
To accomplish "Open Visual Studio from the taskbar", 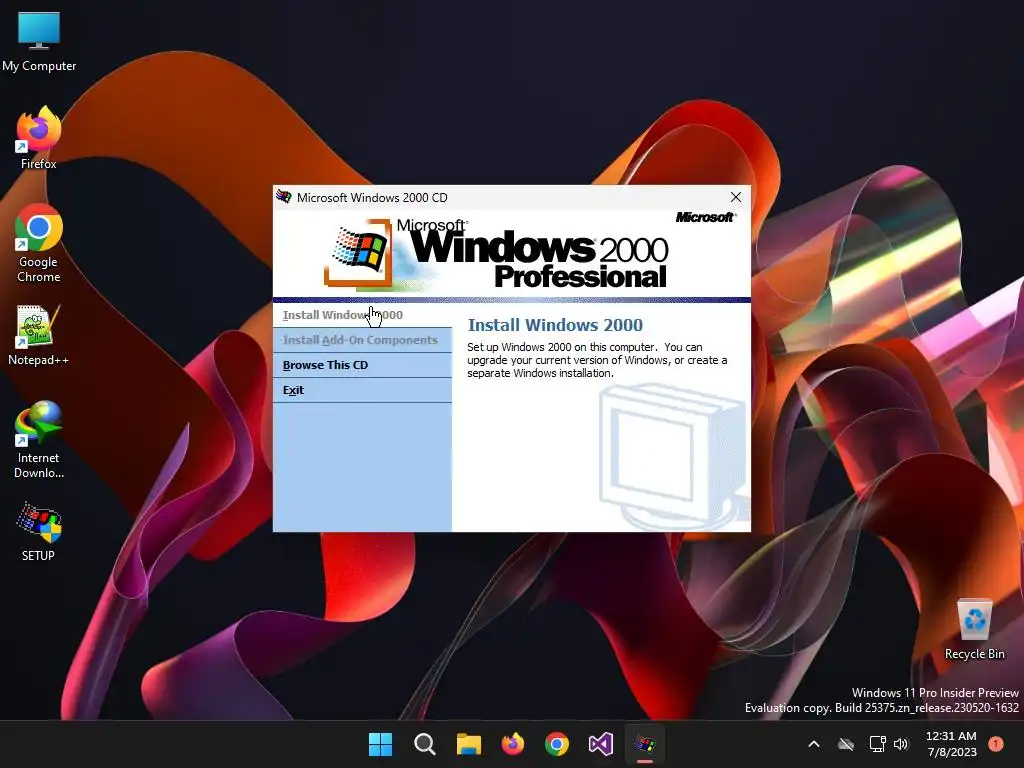I will 601,744.
